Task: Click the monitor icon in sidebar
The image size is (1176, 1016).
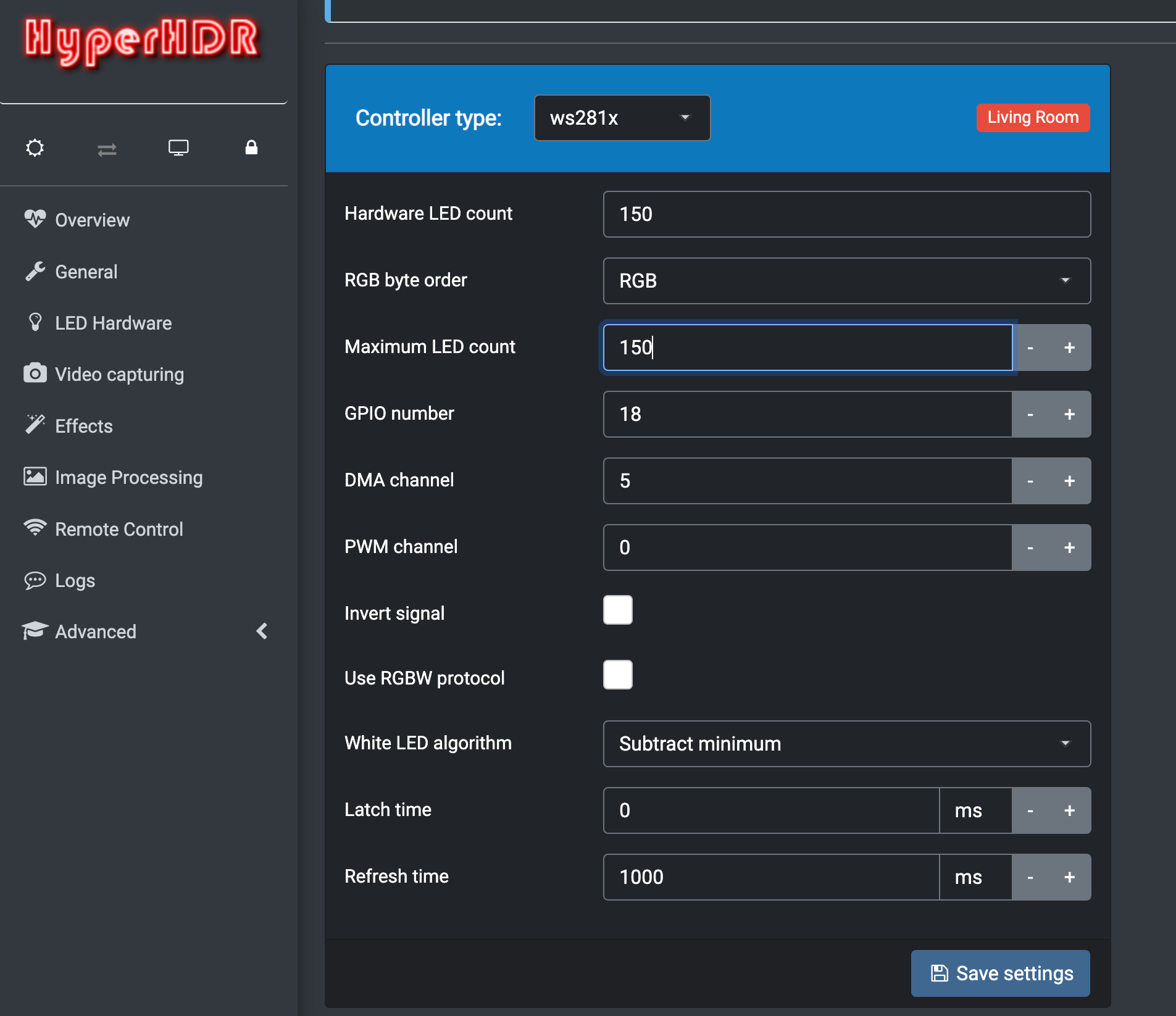Action: coord(178,148)
